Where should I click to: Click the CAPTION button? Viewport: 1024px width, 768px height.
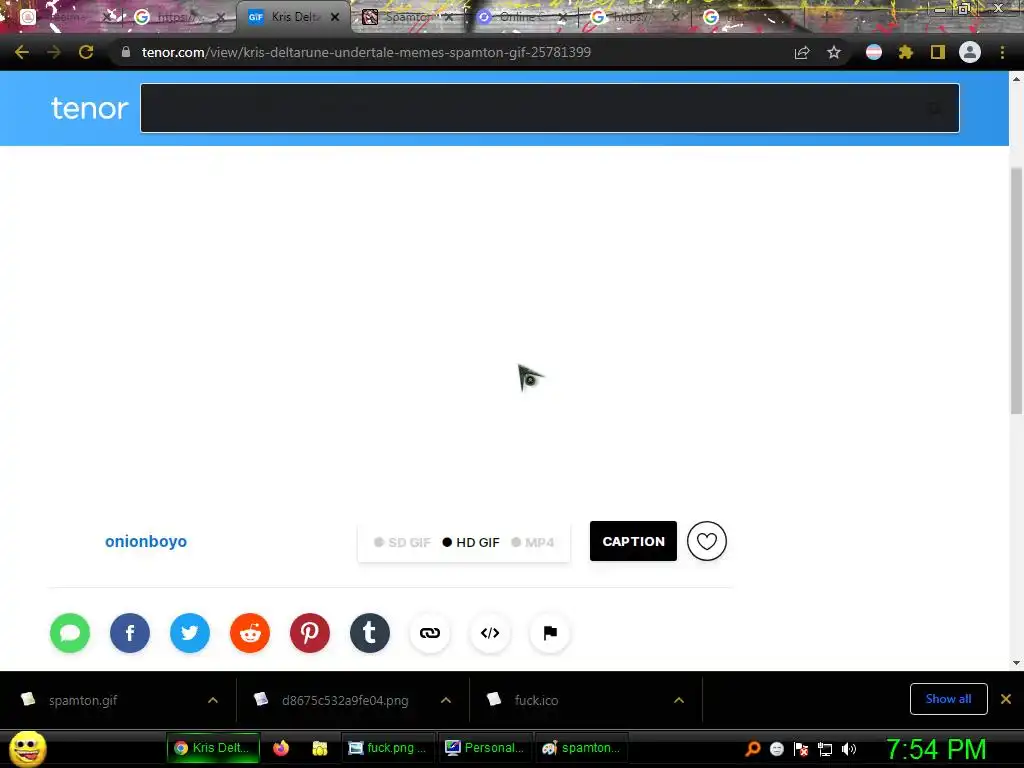[x=633, y=541]
